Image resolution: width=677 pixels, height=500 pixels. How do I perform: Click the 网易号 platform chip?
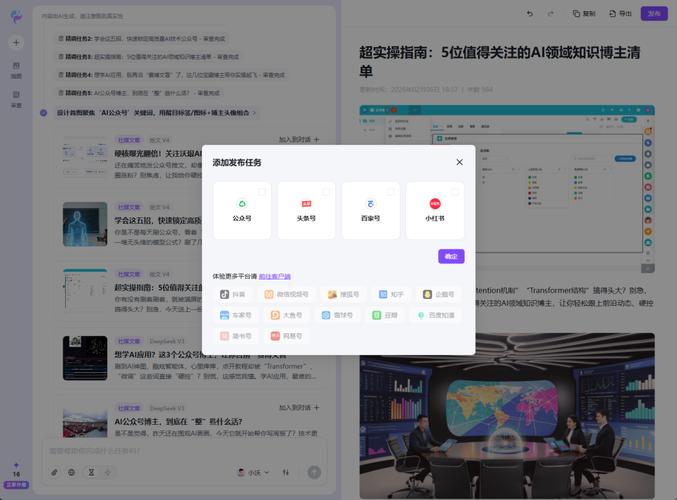point(285,336)
